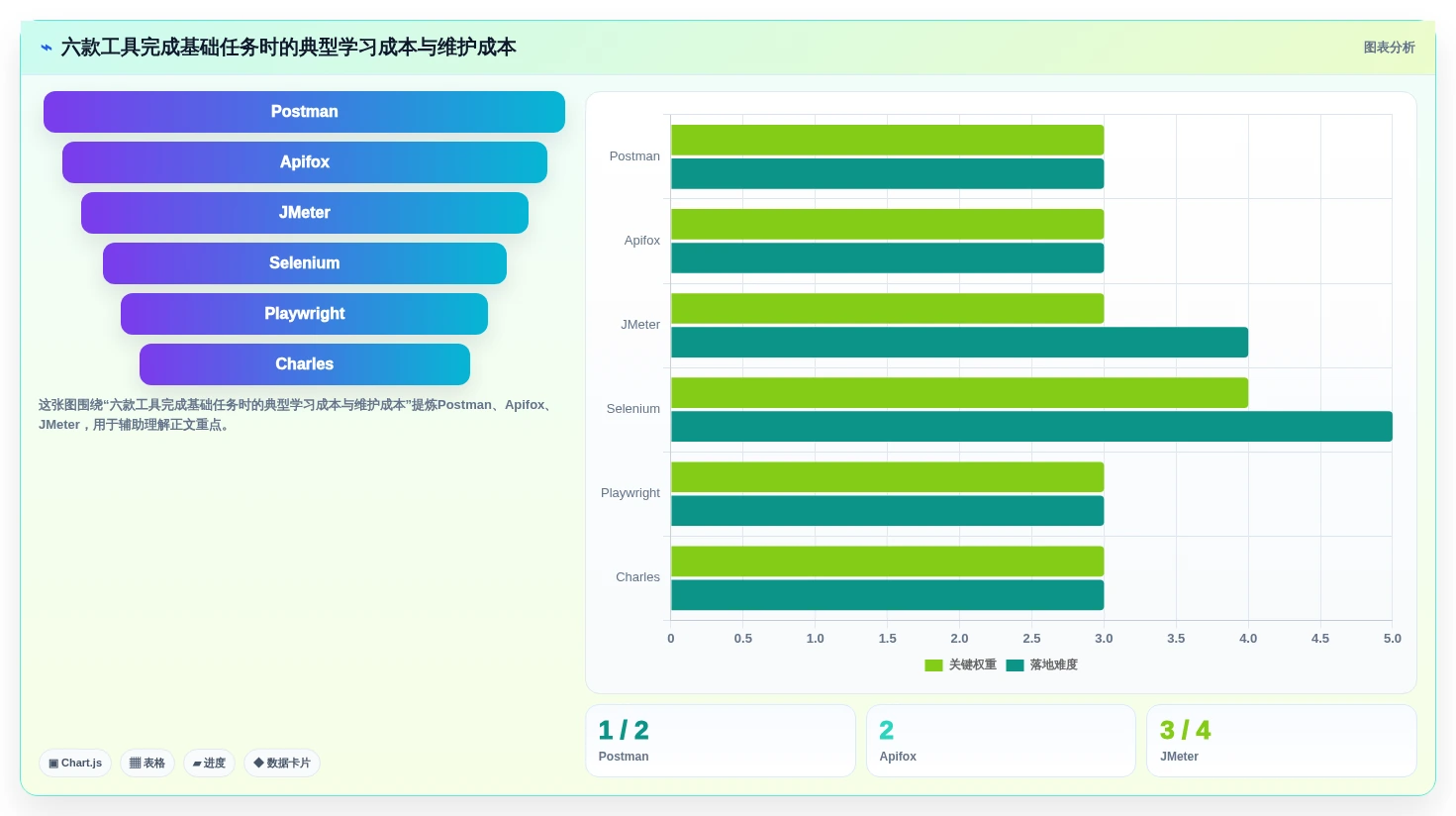Click the 图表分析 label in header

[1389, 48]
